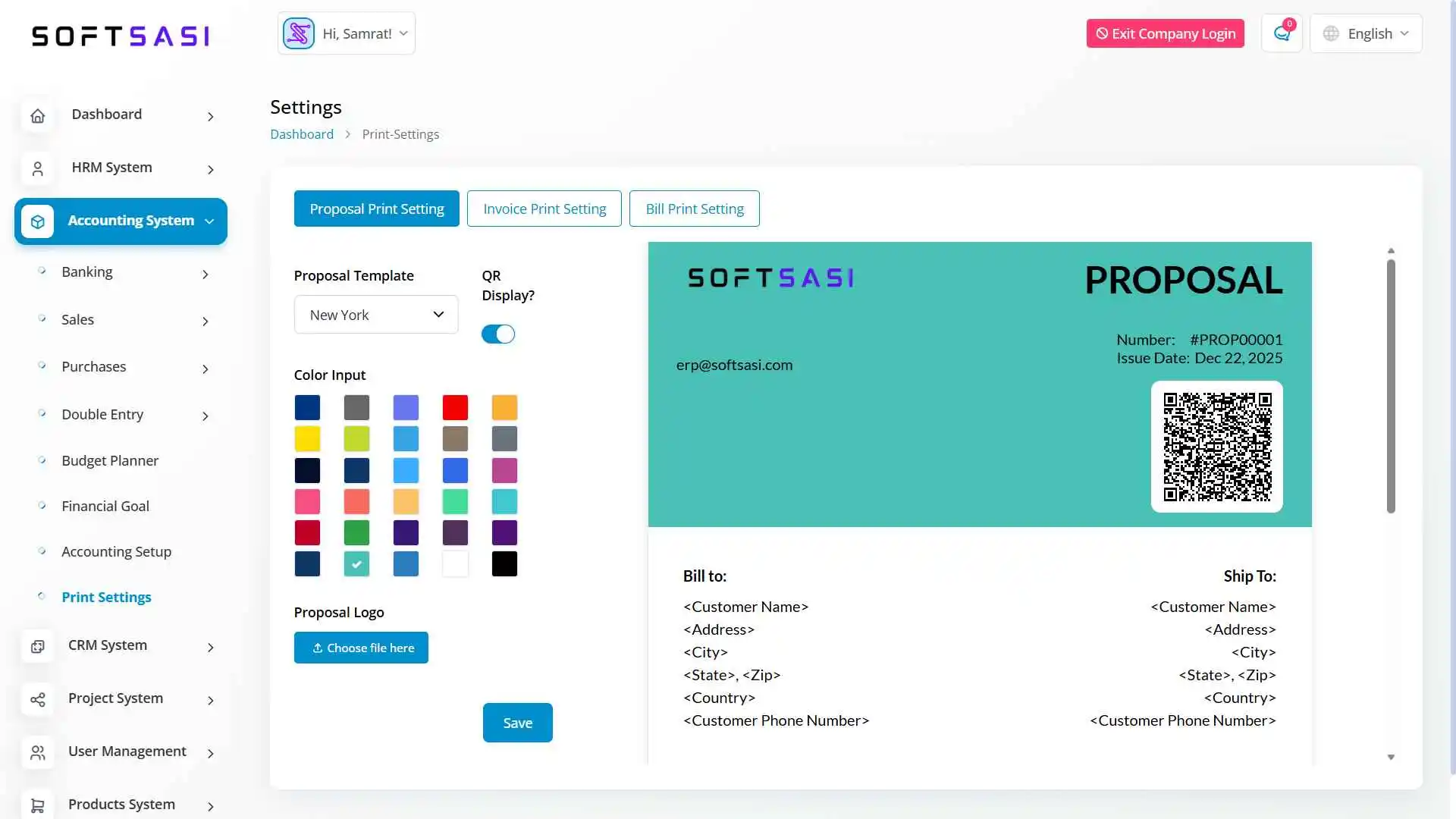Click Exit Company Login button

(x=1166, y=33)
